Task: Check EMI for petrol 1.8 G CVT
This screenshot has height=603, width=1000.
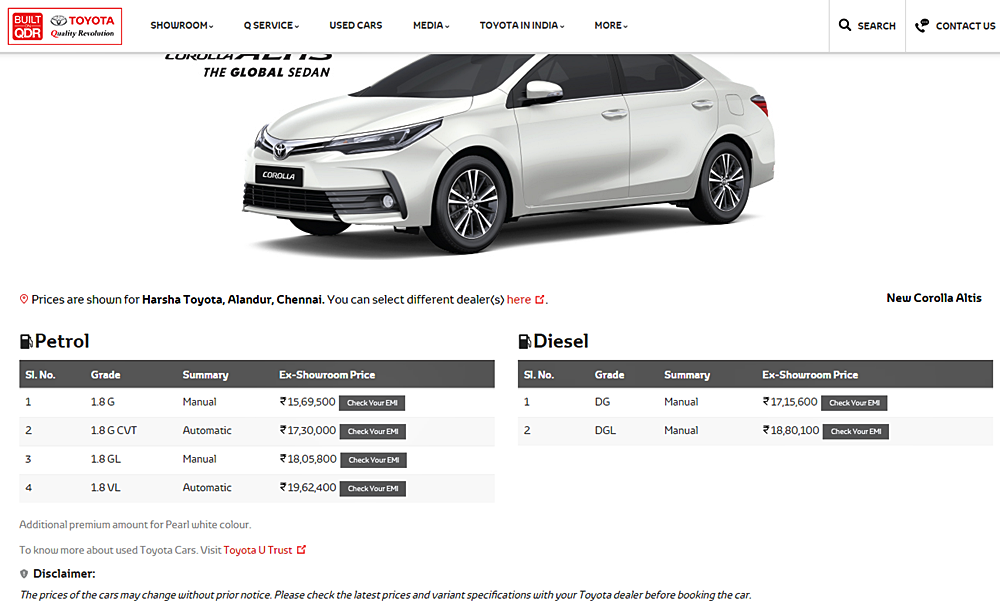Action: (372, 432)
